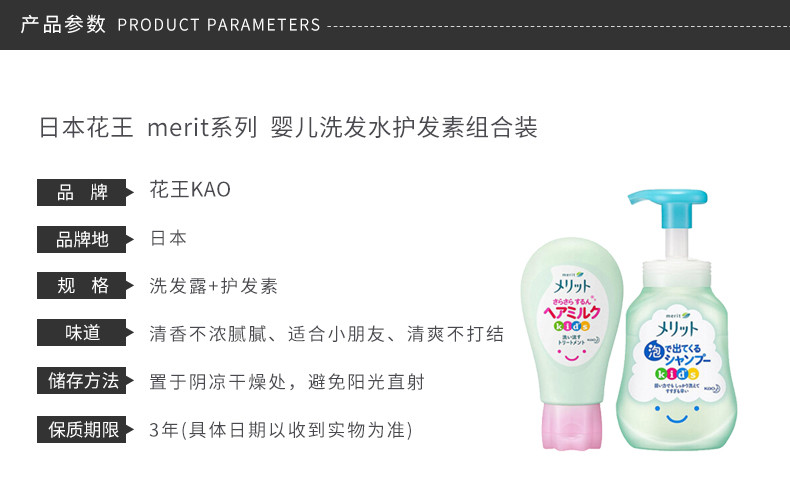Select the 规格 label tag
This screenshot has height=492, width=790.
85,286
